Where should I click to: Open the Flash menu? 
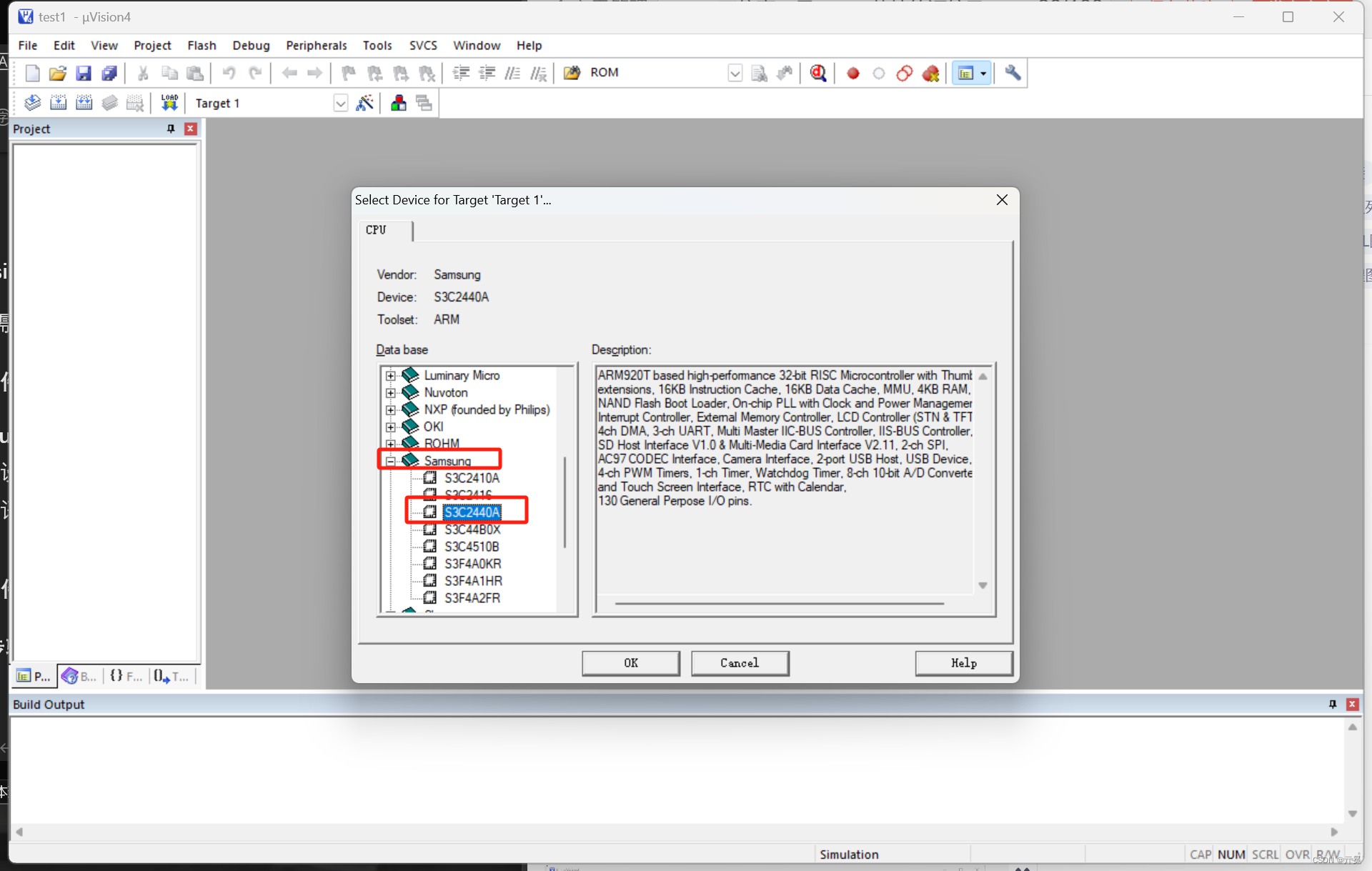(x=202, y=45)
